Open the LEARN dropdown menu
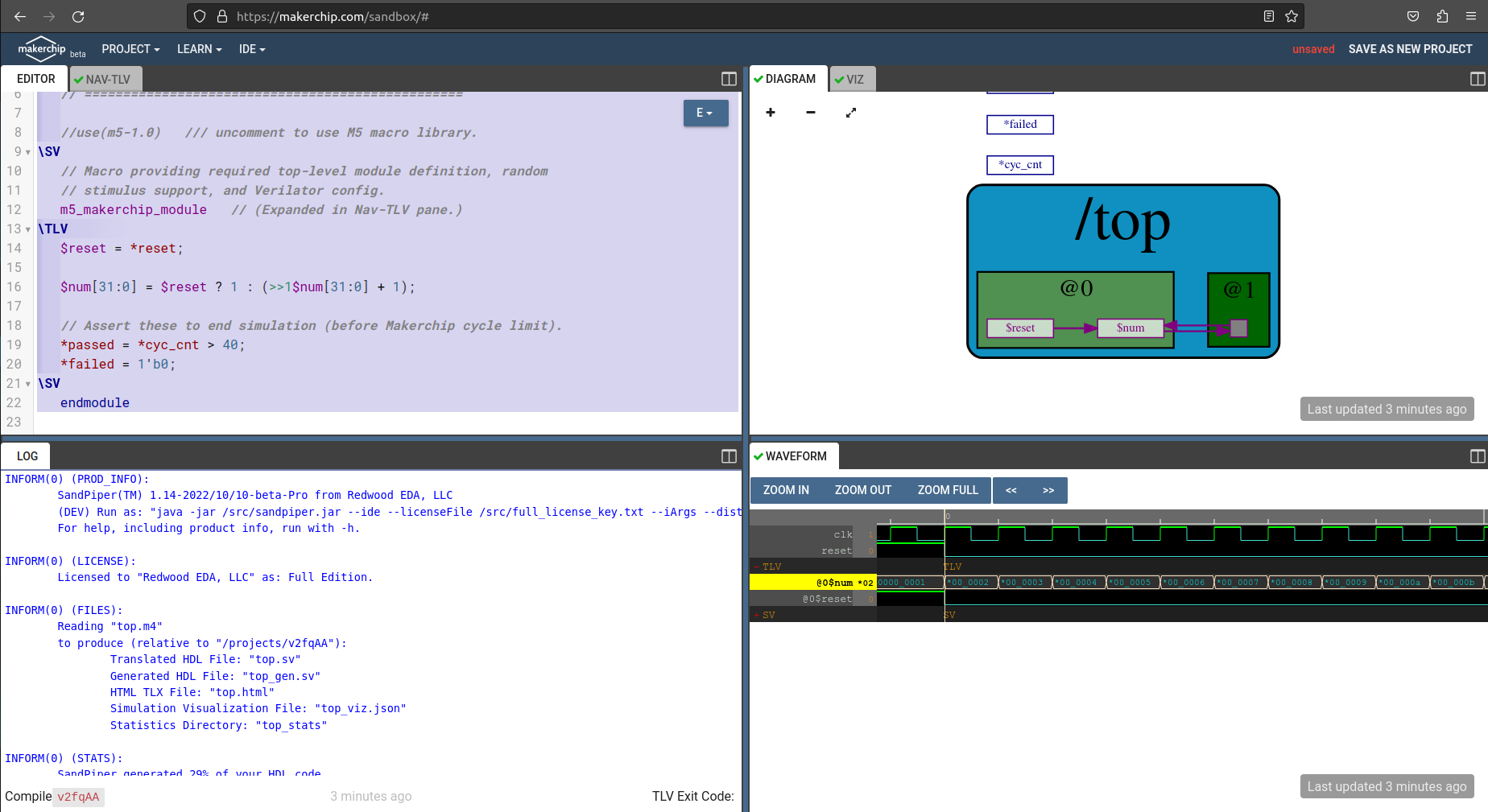The width and height of the screenshot is (1488, 812). (x=199, y=49)
